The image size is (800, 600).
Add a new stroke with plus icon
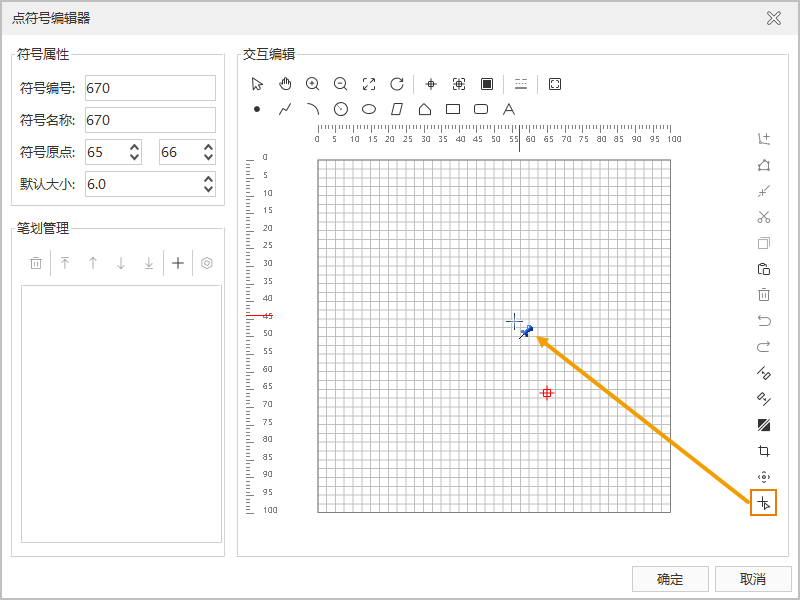[x=178, y=263]
